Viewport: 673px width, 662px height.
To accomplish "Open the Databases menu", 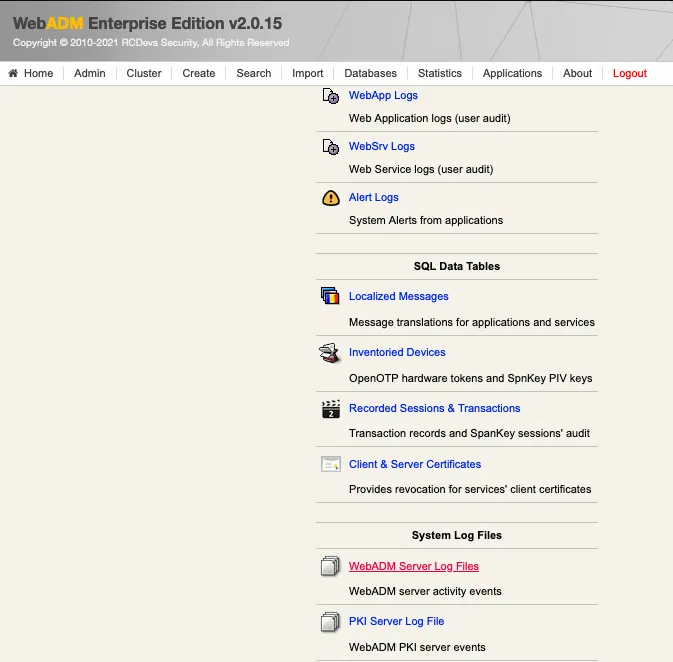I will click(370, 73).
